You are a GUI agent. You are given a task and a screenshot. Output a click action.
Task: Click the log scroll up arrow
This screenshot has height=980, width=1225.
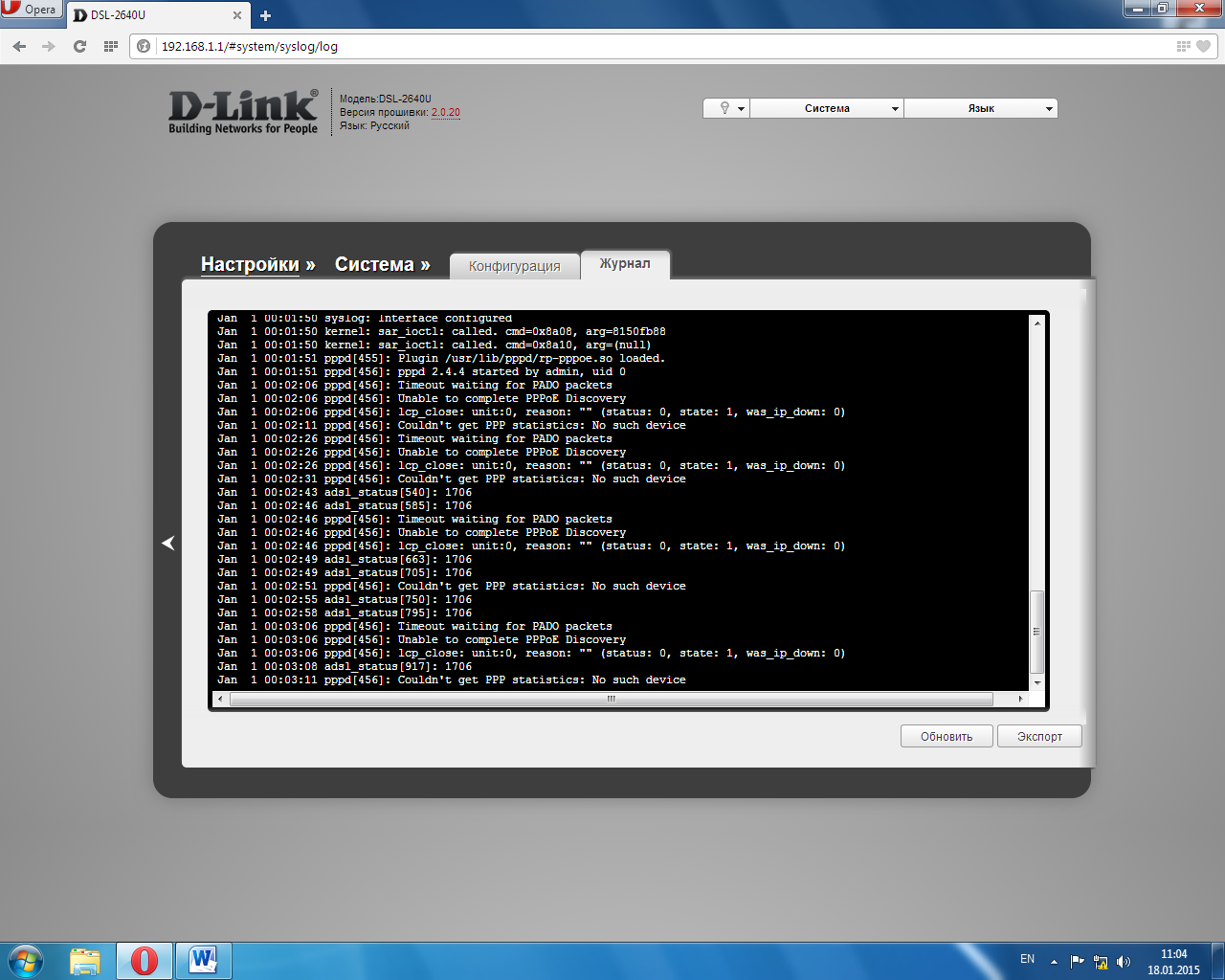click(x=1036, y=323)
